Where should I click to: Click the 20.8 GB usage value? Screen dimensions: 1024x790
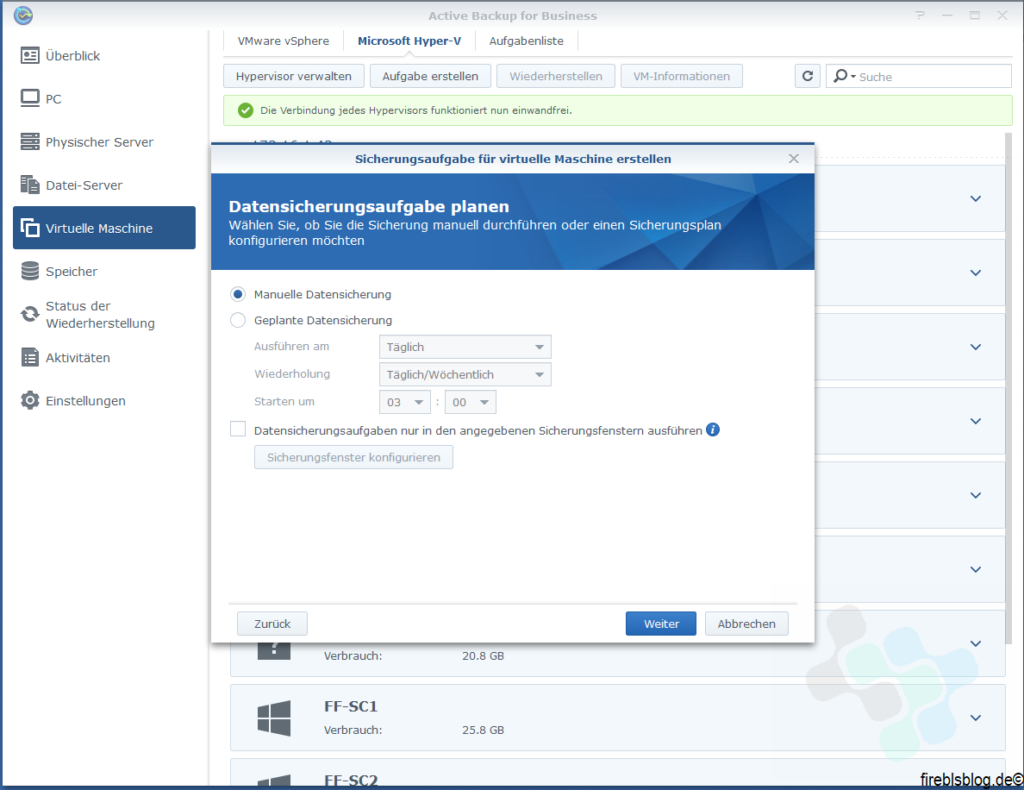coord(483,656)
